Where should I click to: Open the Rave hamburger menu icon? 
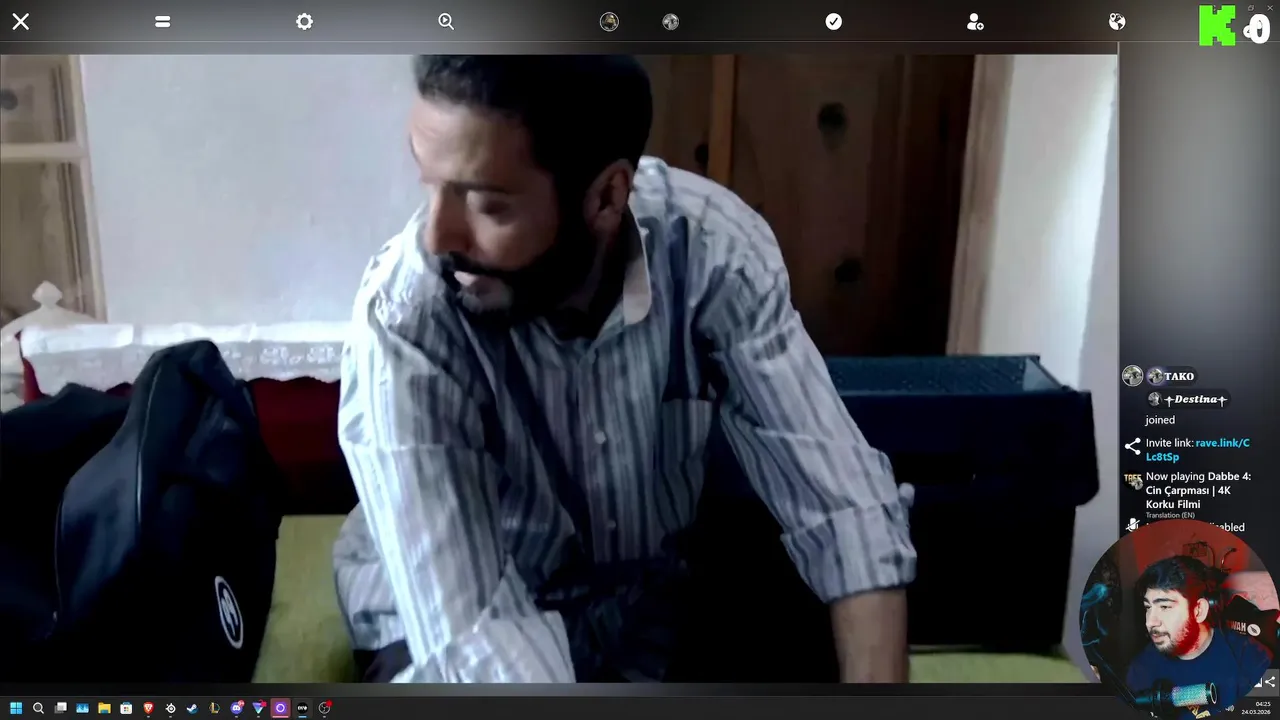tap(163, 21)
